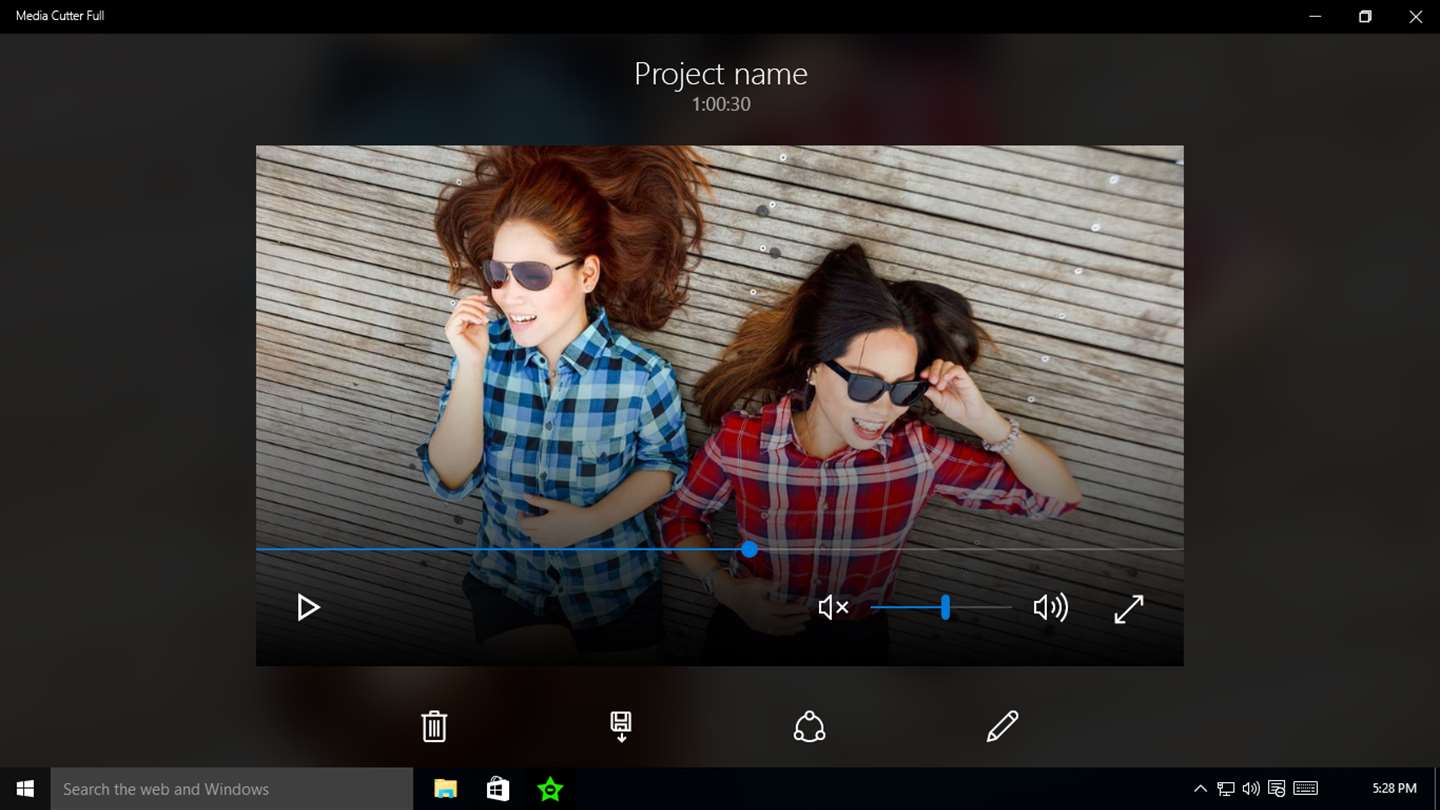
Task: Select the green star app in the taskbar
Action: [x=550, y=789]
